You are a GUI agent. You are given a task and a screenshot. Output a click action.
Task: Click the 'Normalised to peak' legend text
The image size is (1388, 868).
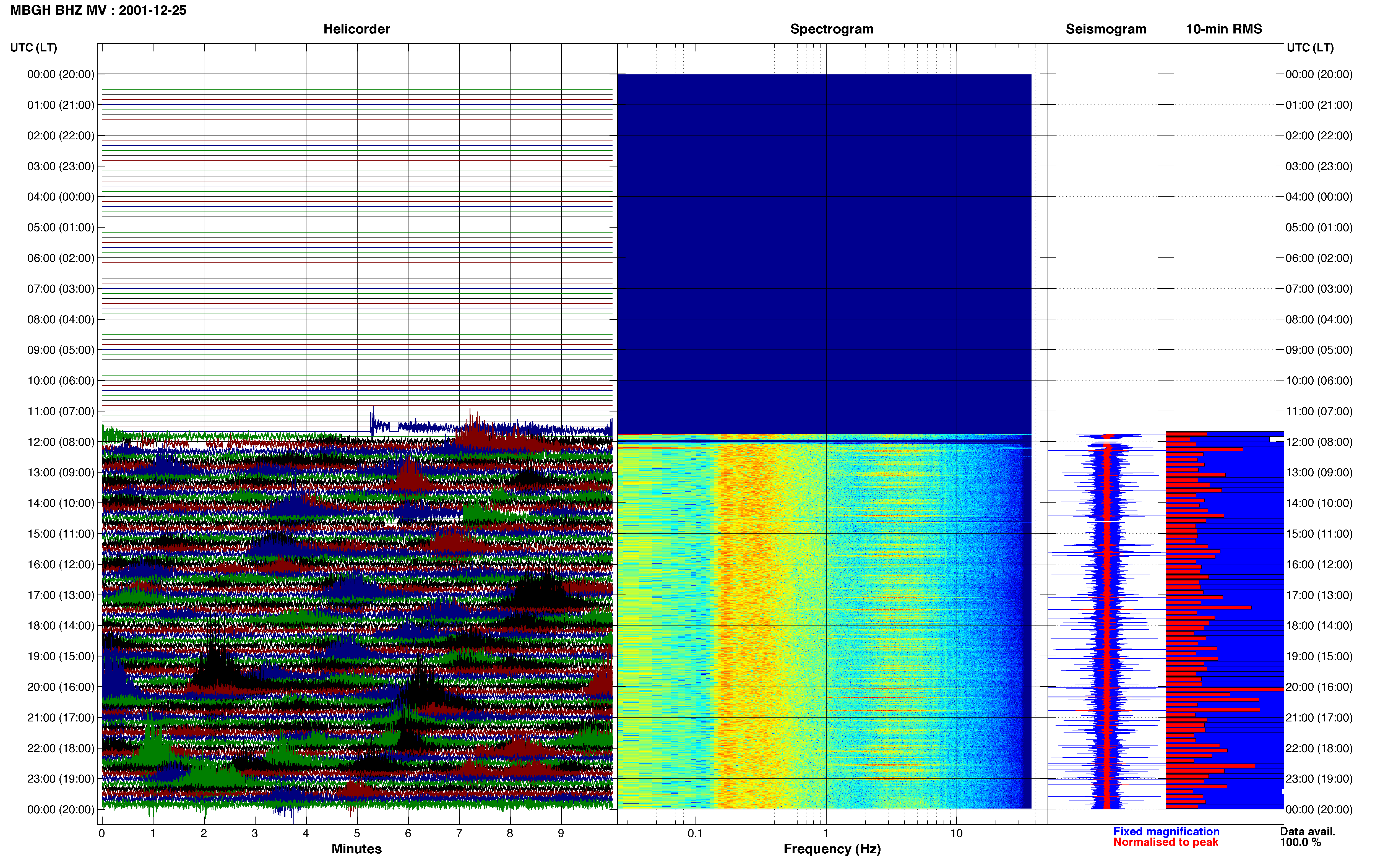pyautogui.click(x=1166, y=843)
